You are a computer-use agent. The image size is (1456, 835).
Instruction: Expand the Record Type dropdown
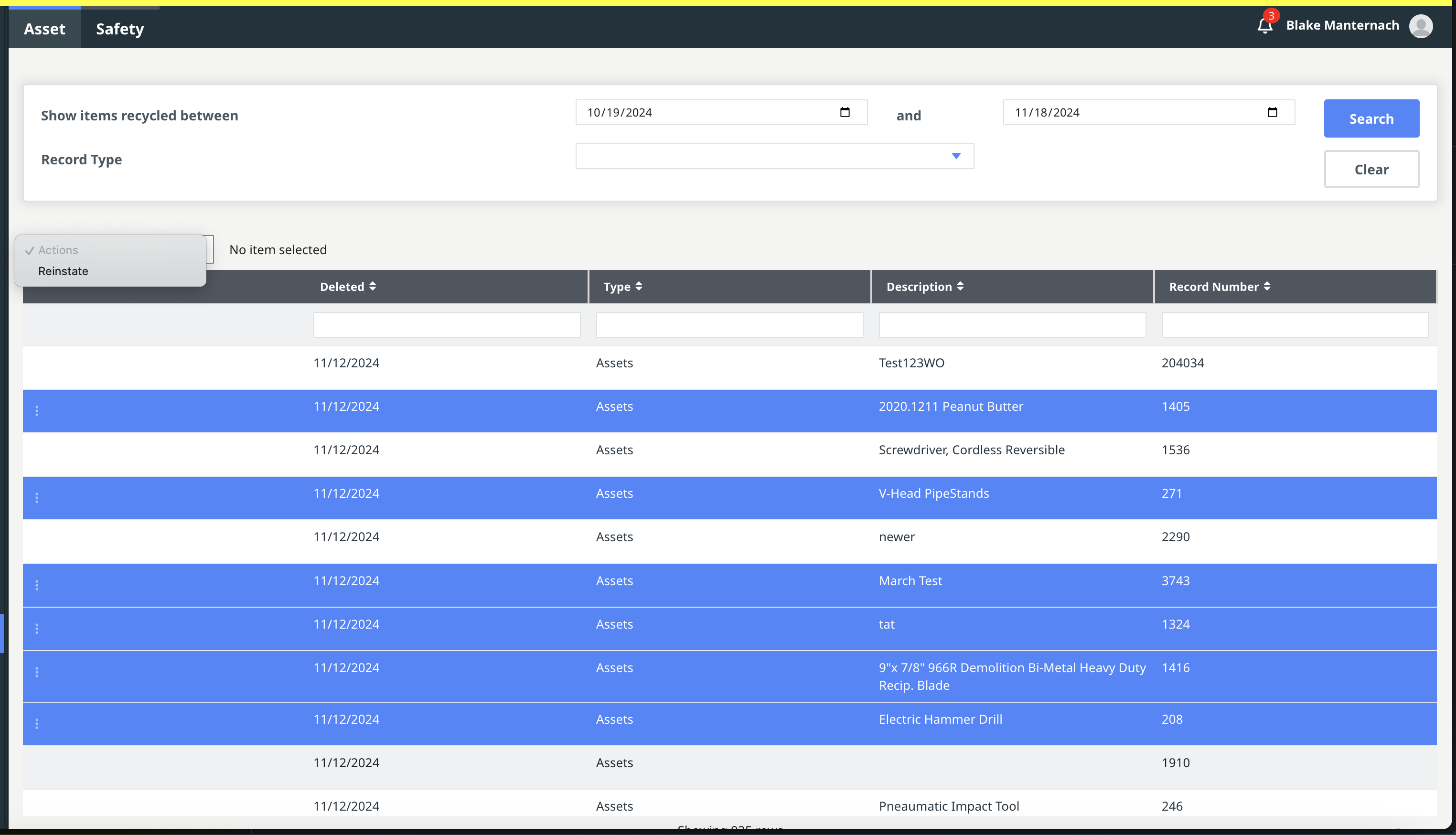point(955,155)
